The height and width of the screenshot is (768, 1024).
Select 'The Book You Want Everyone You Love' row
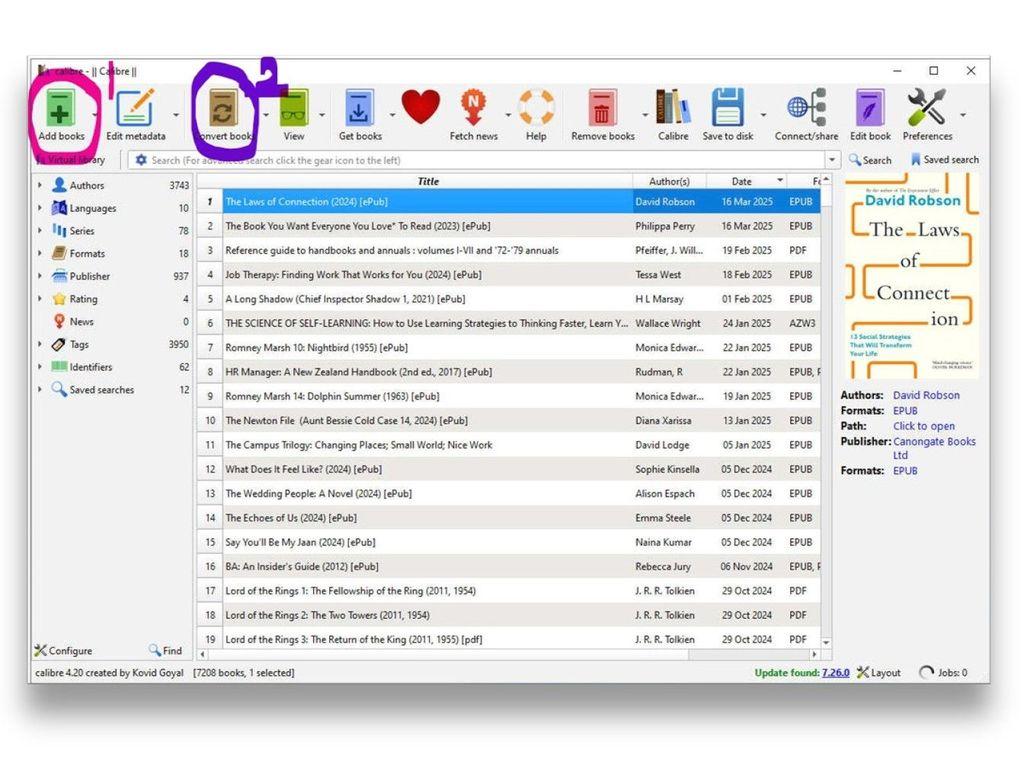[x=509, y=226]
